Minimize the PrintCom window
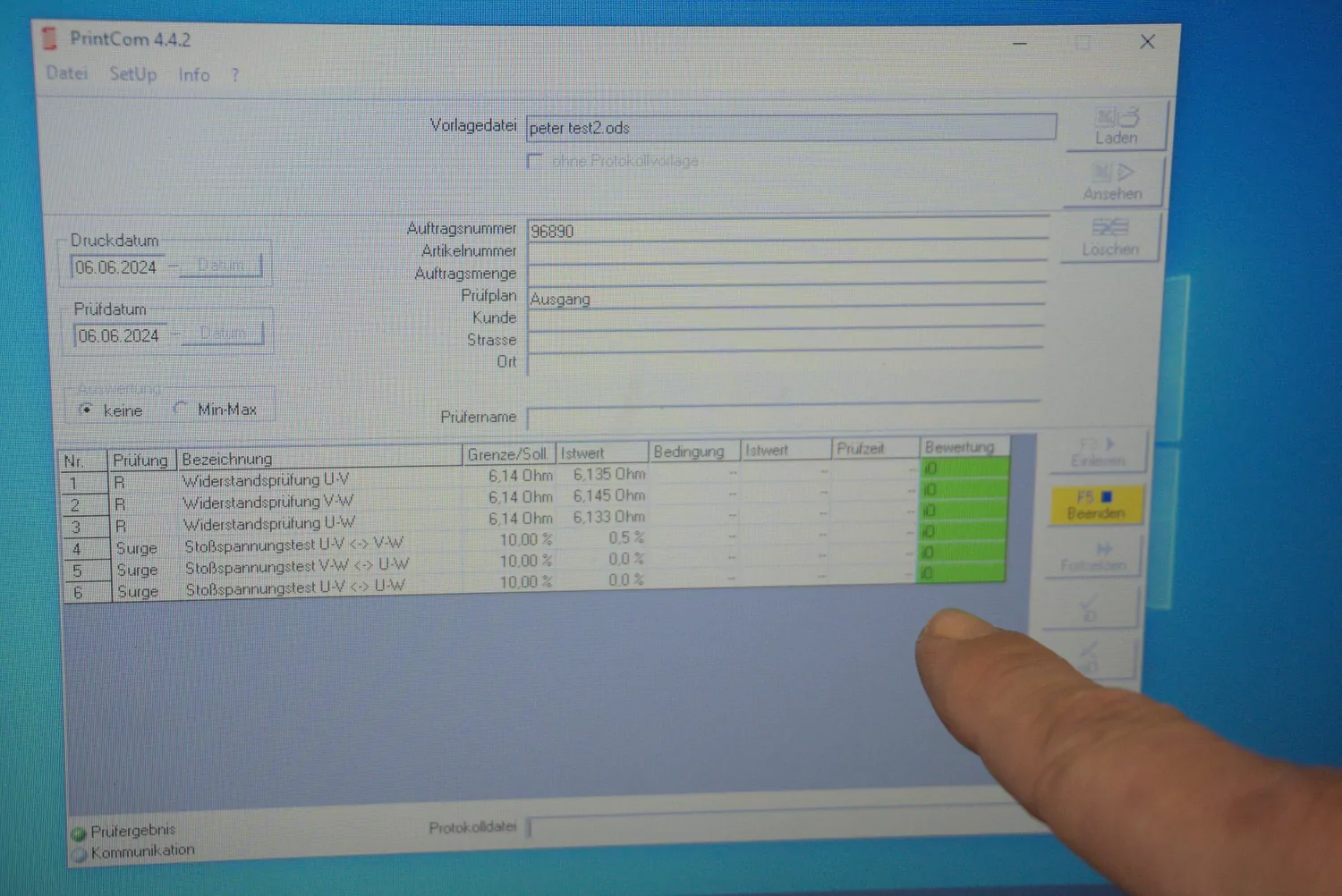The width and height of the screenshot is (1342, 896). click(1020, 43)
